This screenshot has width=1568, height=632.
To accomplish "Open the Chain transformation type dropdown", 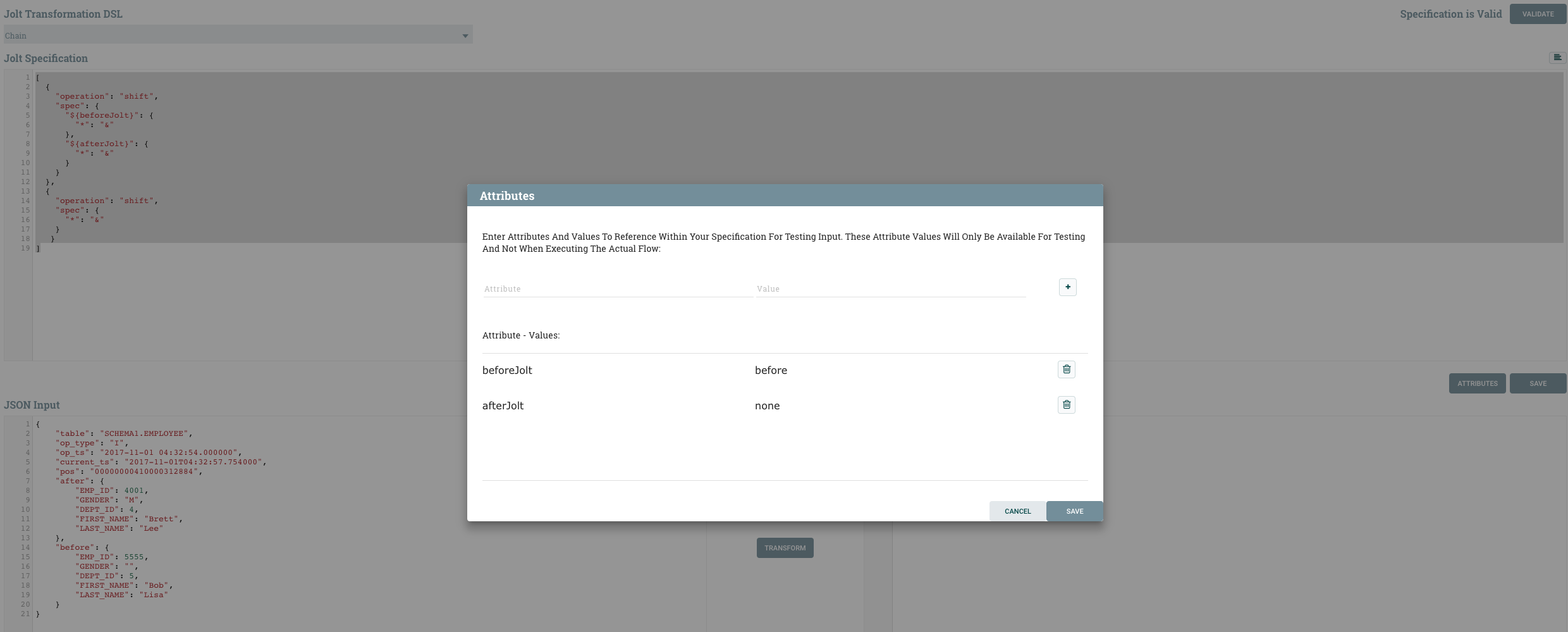I will [237, 35].
